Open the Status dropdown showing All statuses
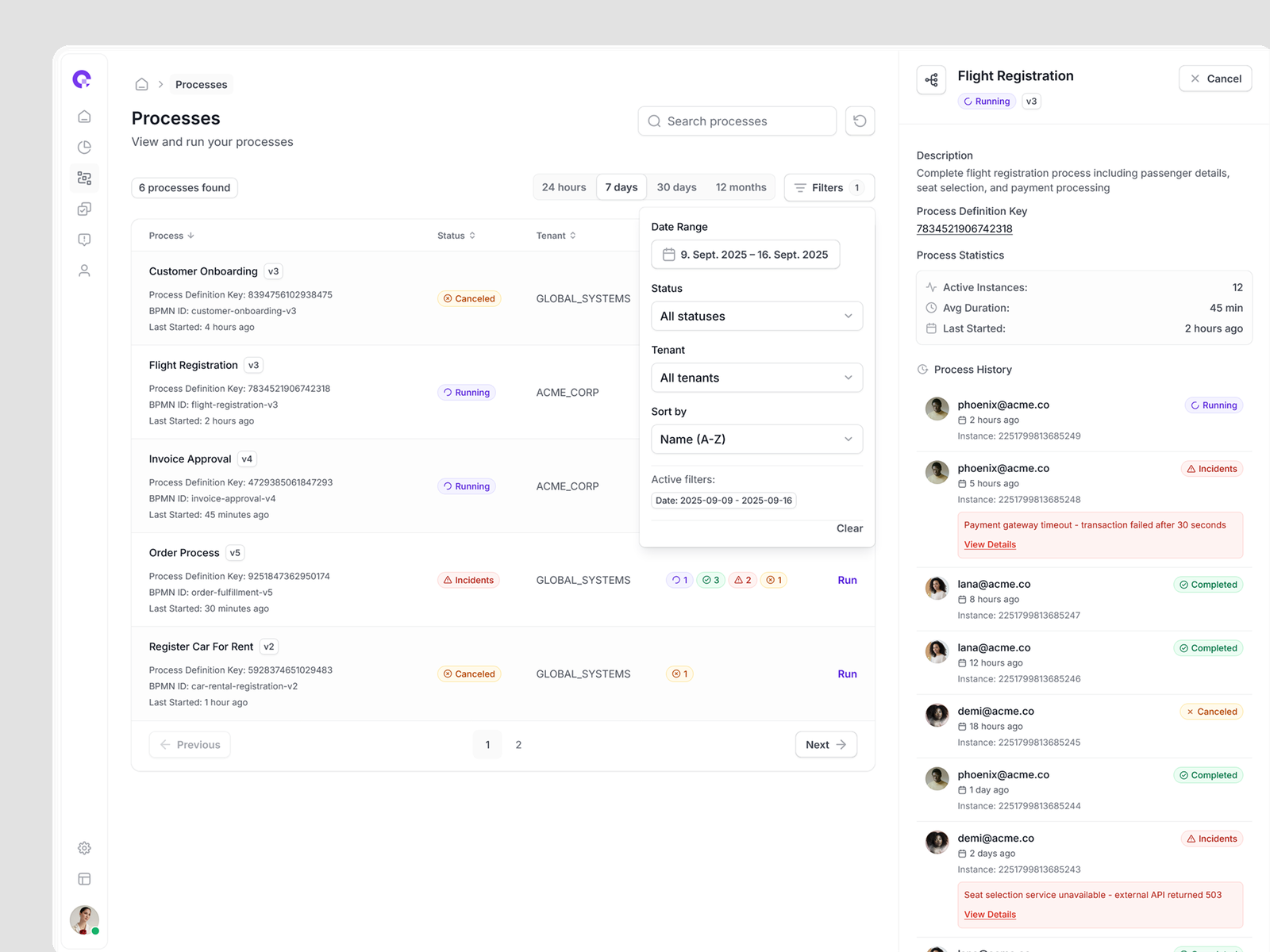The width and height of the screenshot is (1270, 952). point(756,316)
